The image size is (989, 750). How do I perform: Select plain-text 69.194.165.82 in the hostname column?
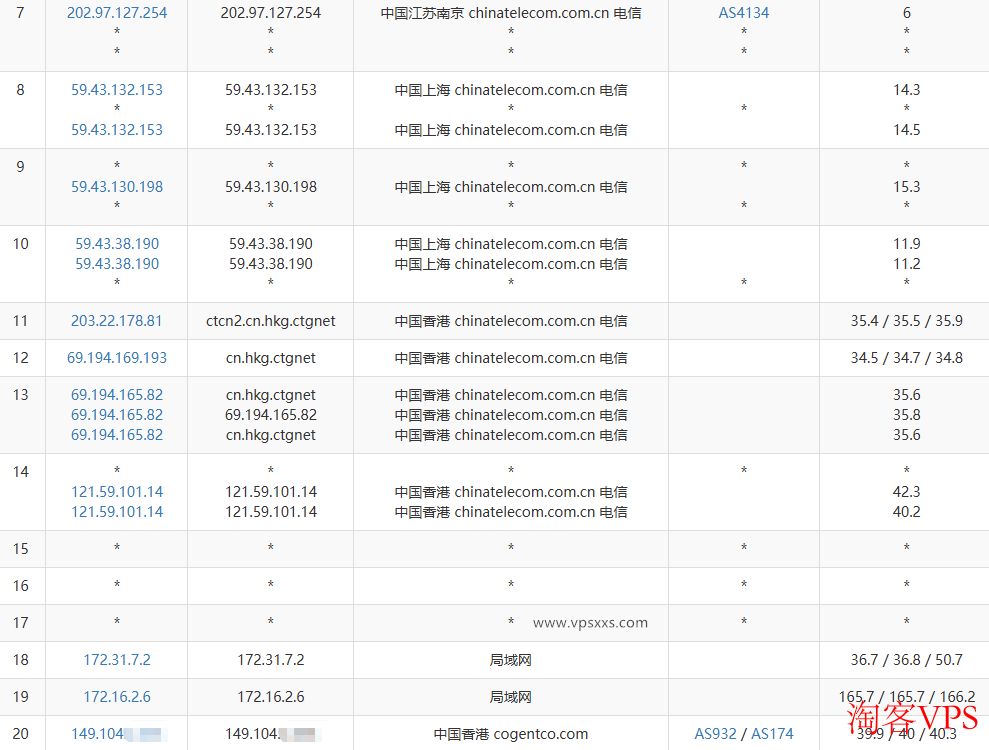click(271, 414)
